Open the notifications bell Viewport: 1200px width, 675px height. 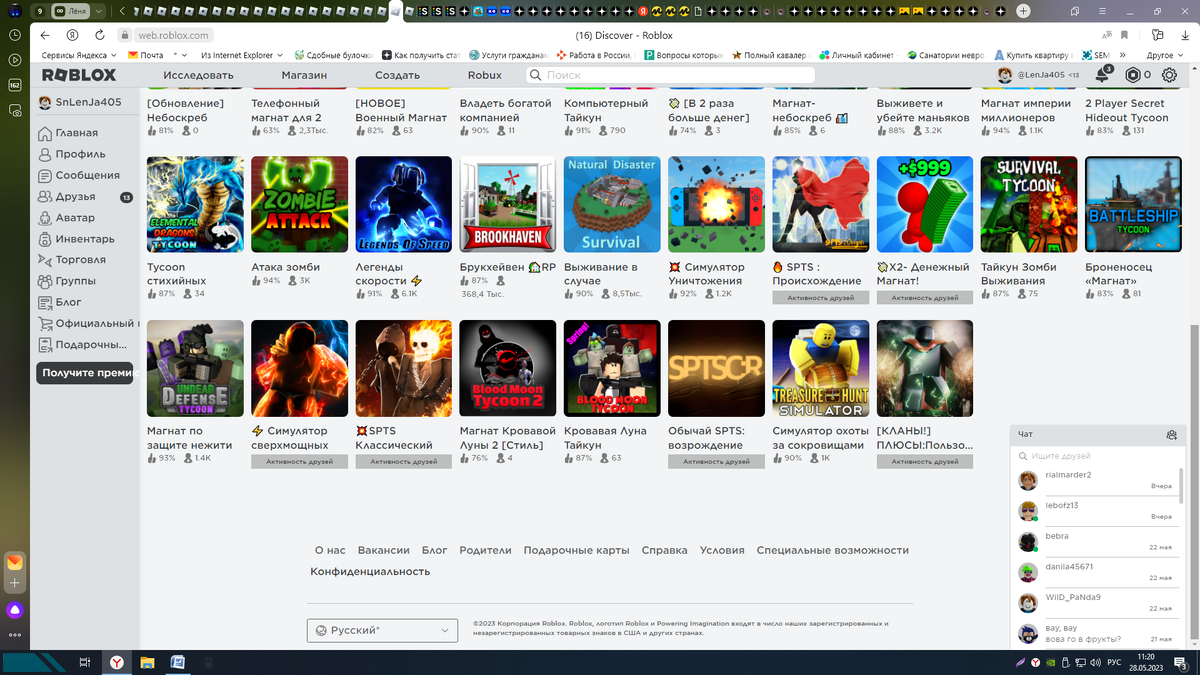(x=1103, y=75)
